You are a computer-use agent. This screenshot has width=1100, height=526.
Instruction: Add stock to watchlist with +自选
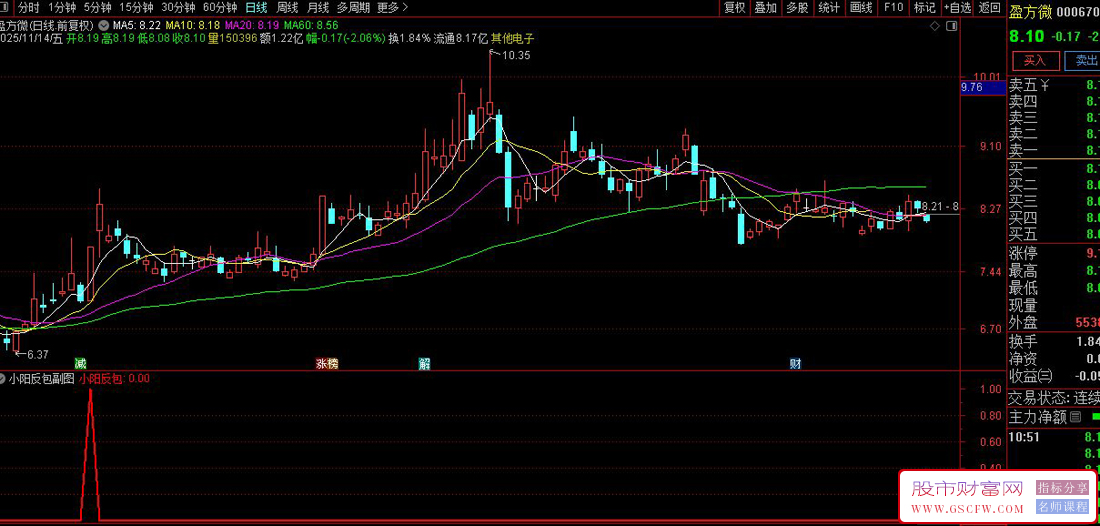957,7
